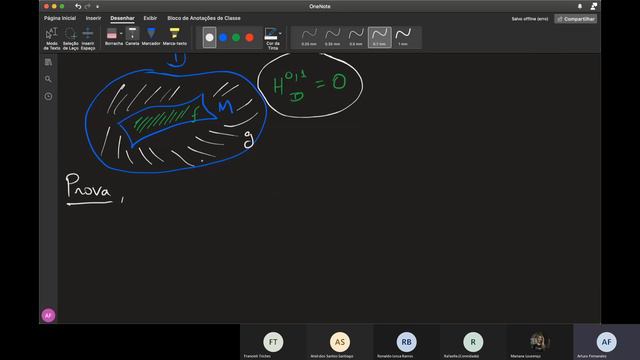
Task: Open the search magnifier in sidebar
Action: 48,79
